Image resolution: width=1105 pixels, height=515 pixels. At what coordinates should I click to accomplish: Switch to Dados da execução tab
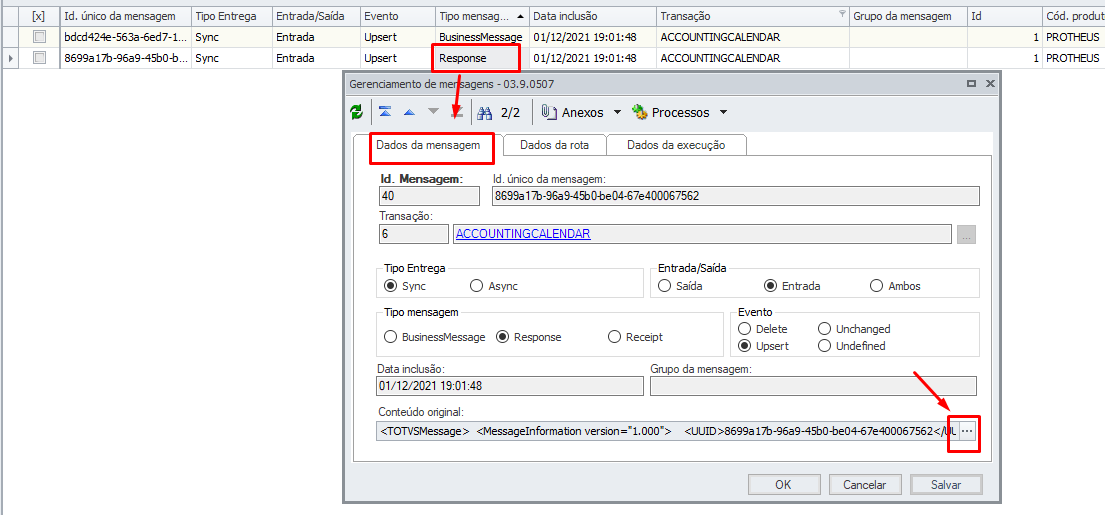676,145
